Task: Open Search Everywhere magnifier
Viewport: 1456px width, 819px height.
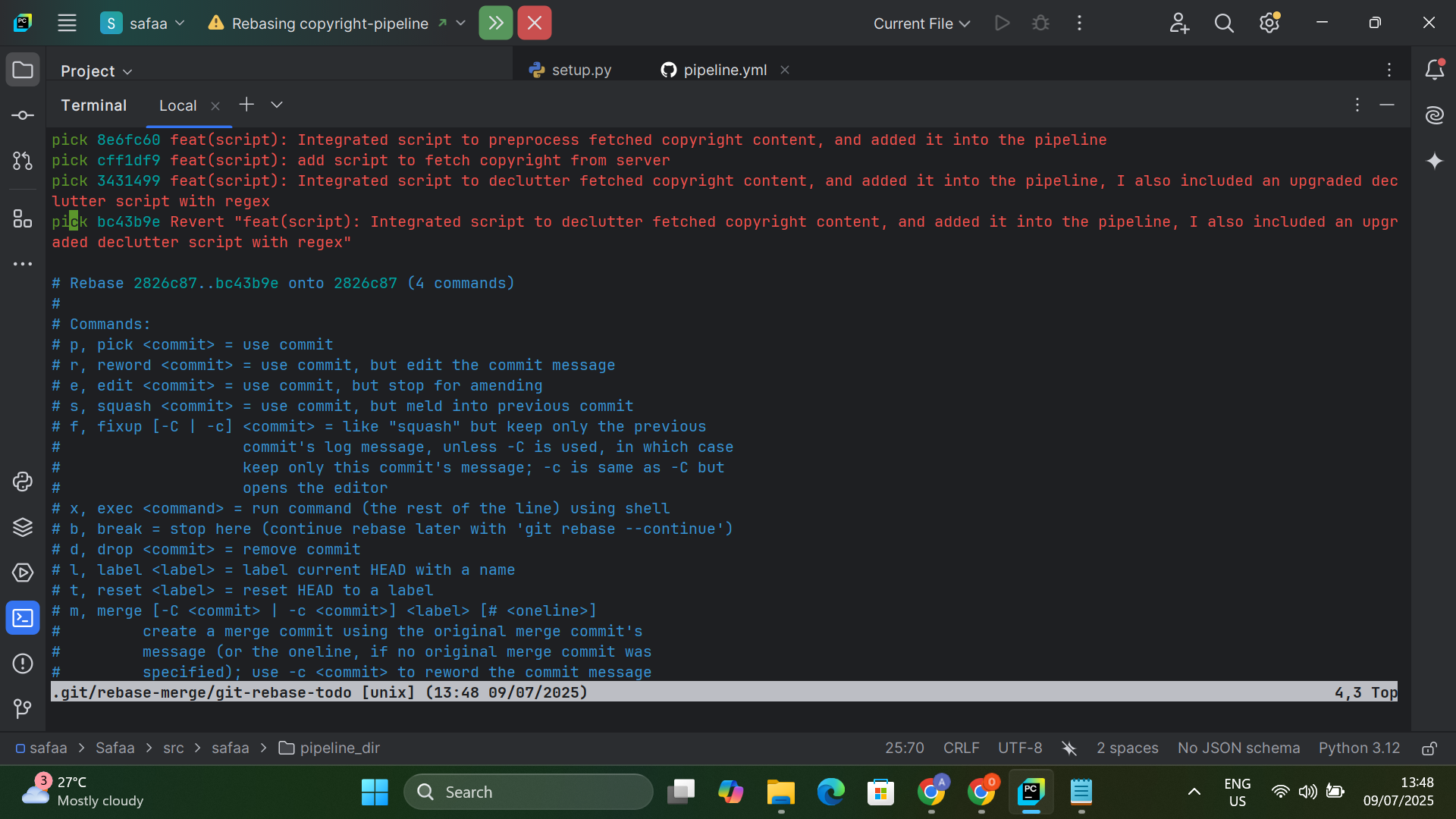Action: coord(1224,23)
